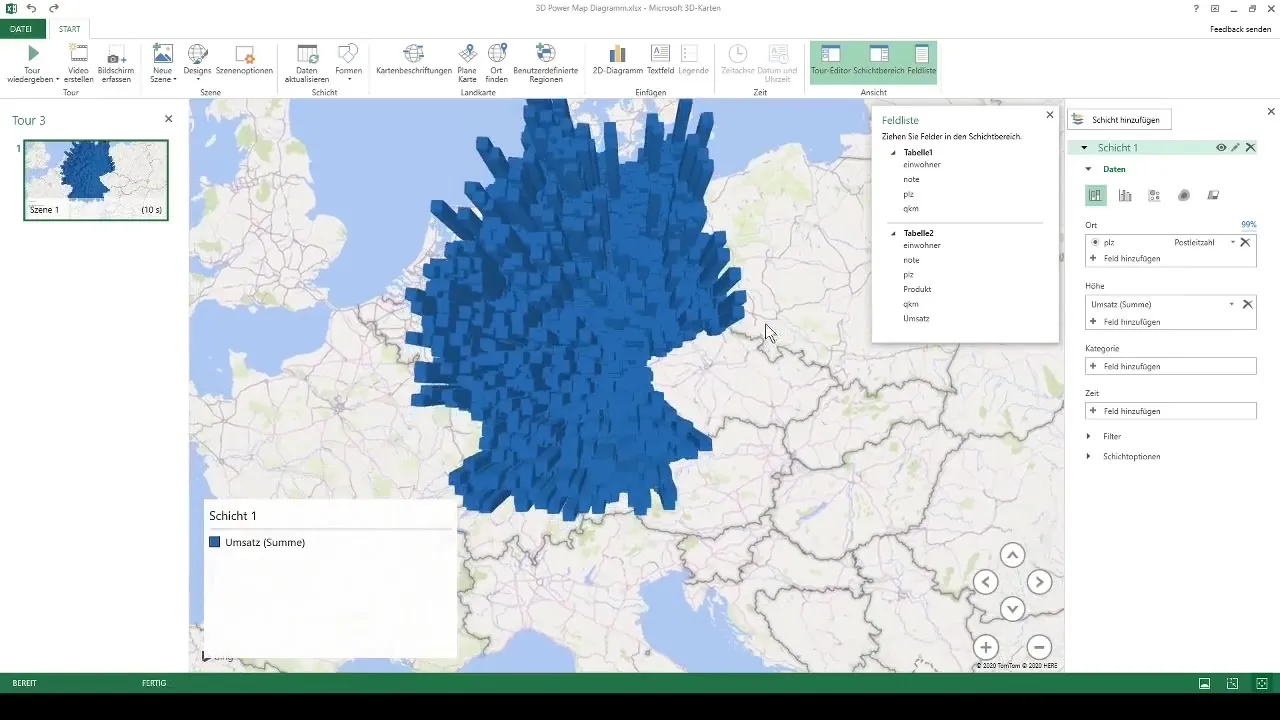
Task: Open help question mark icon
Action: click(1196, 8)
